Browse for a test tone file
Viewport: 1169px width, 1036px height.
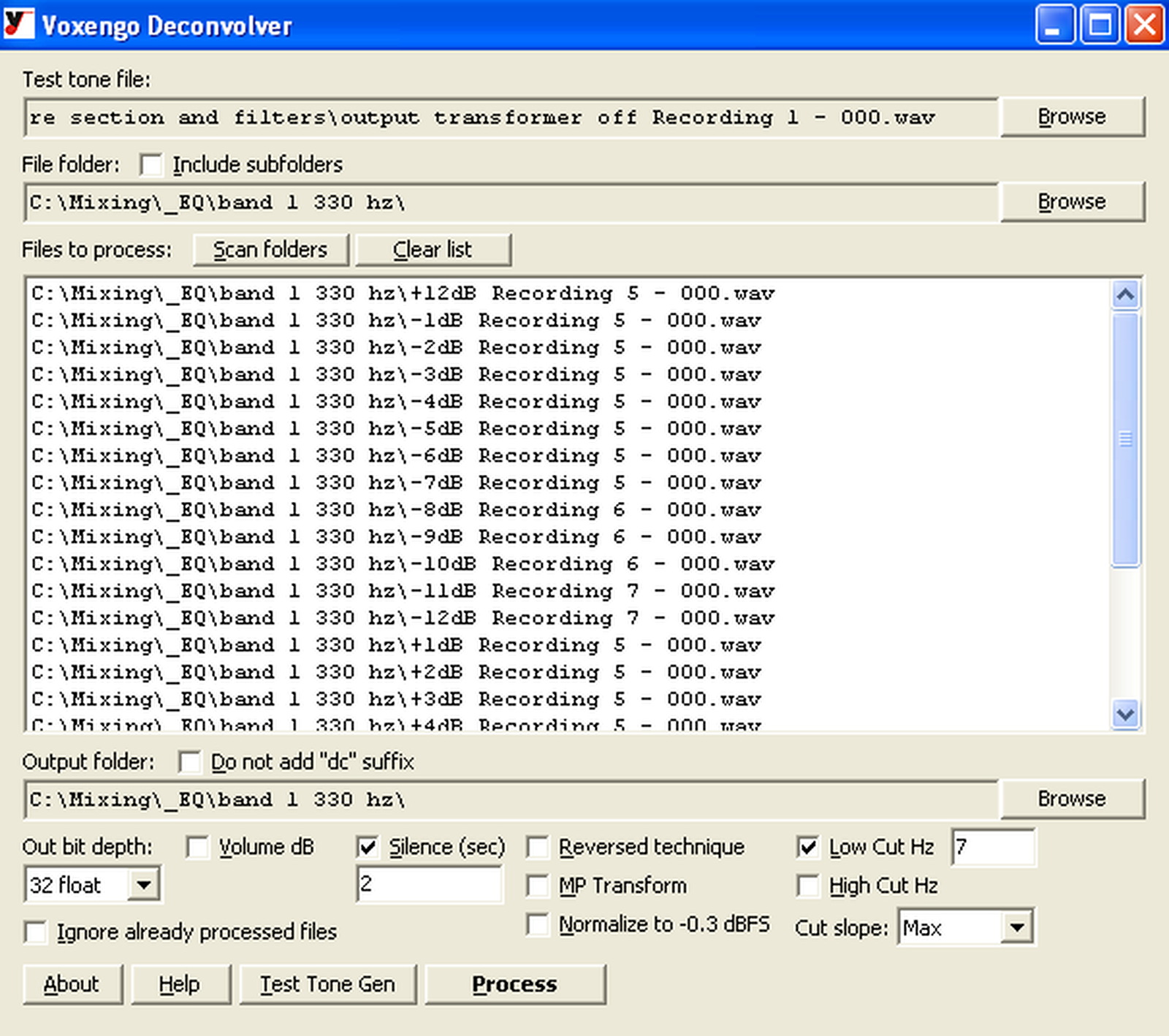point(1072,116)
